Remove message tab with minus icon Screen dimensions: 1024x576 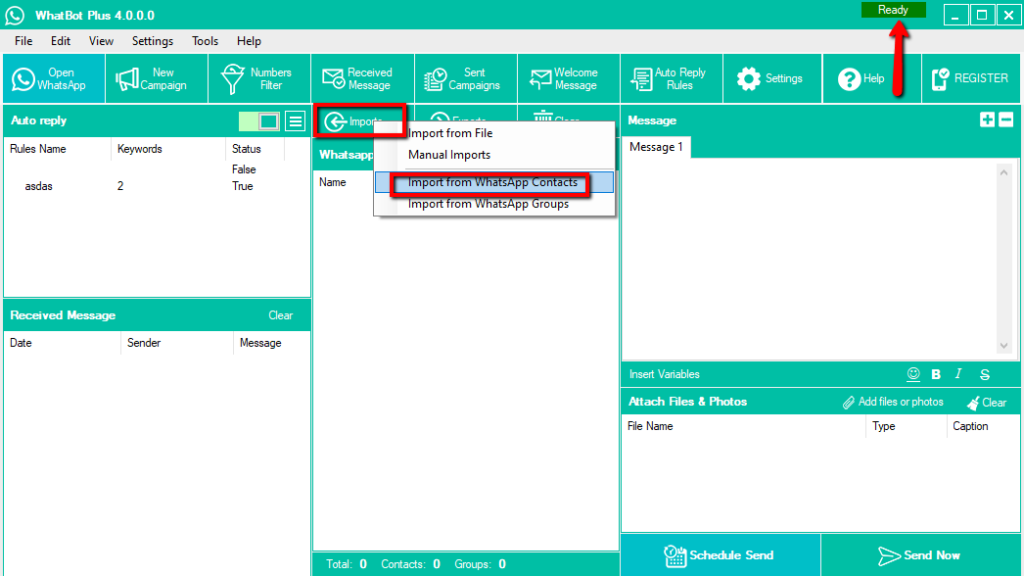coord(1006,120)
